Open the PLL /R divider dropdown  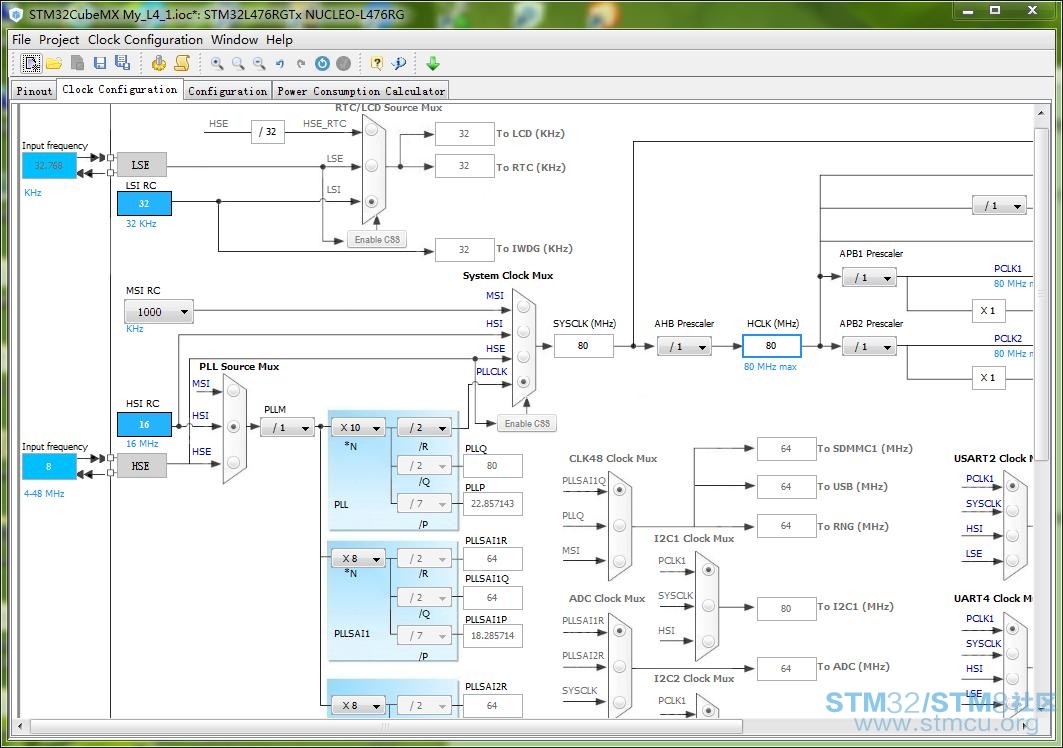(424, 427)
